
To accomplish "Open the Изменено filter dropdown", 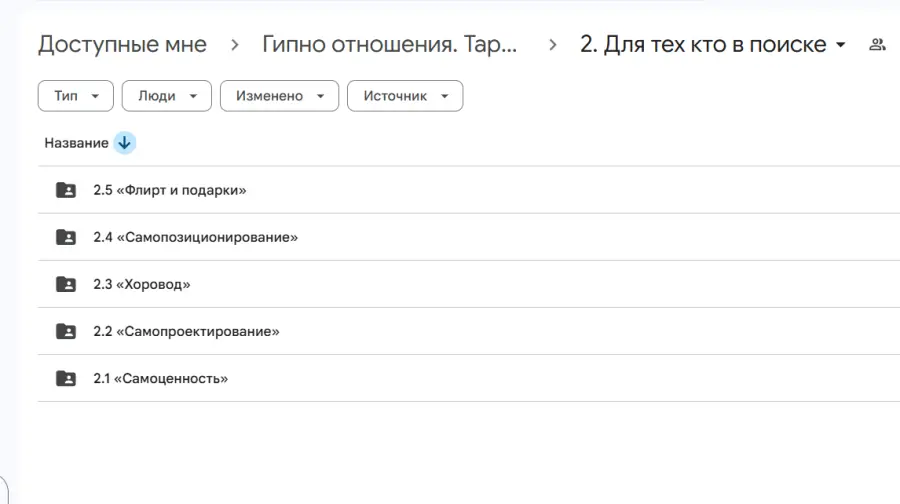I will 280,96.
